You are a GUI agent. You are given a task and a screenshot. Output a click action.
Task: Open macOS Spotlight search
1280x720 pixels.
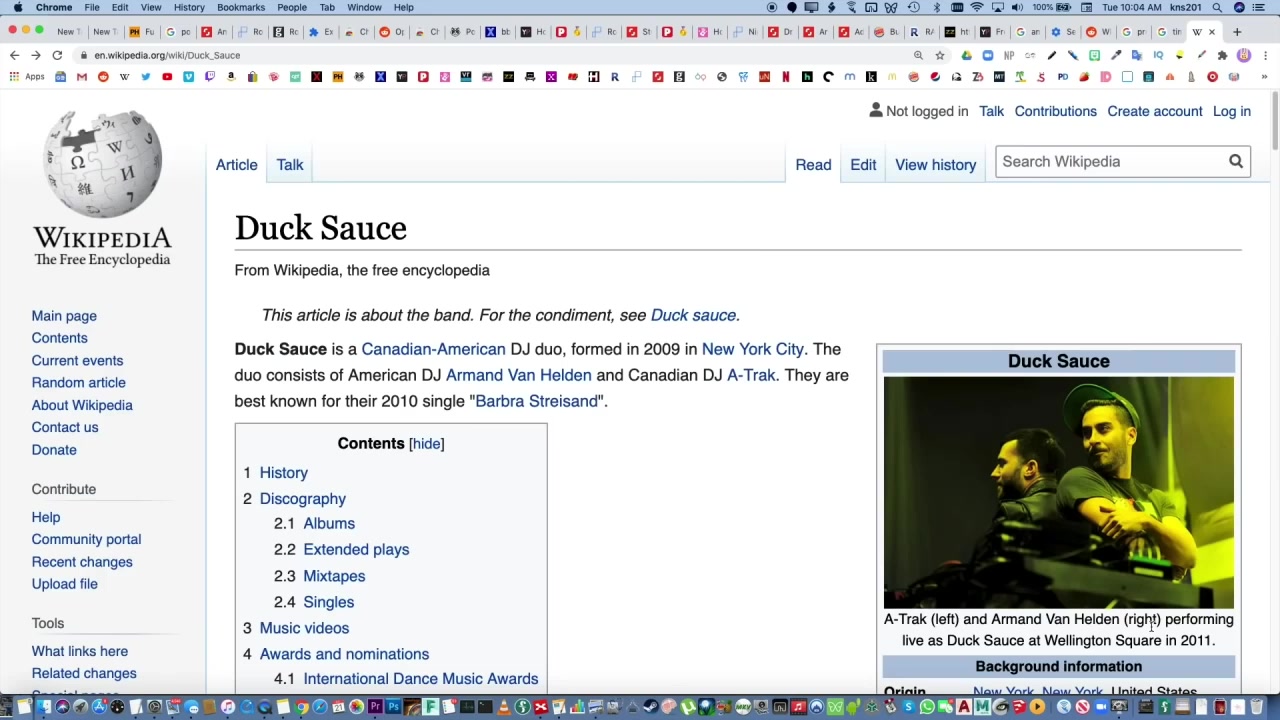point(1217,7)
